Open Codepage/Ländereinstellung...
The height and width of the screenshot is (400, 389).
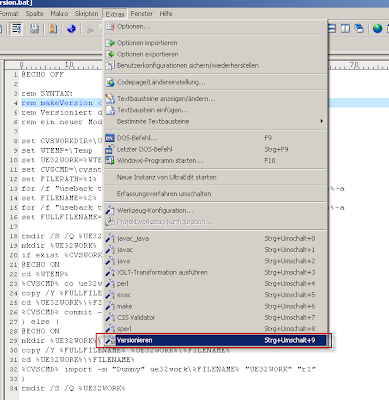(x=216, y=82)
